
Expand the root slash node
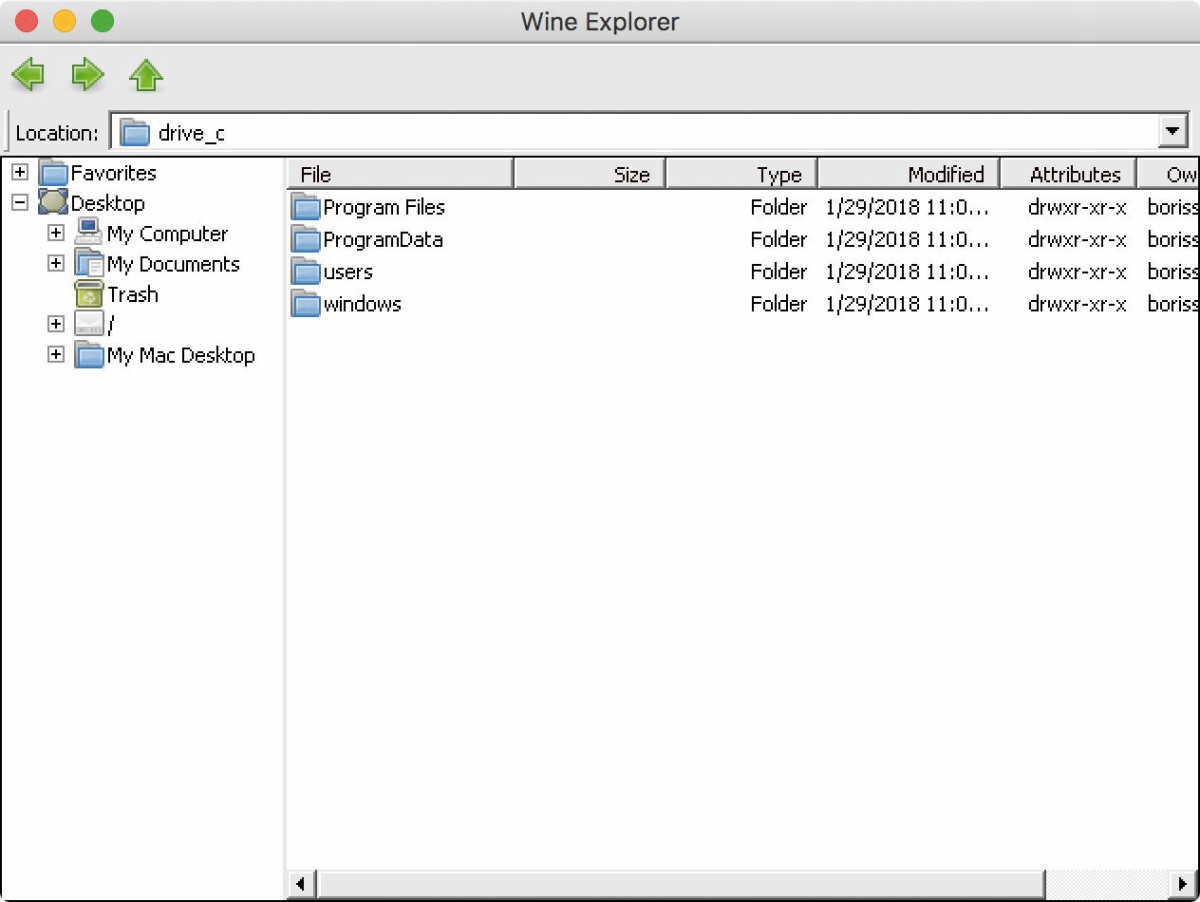coord(56,324)
